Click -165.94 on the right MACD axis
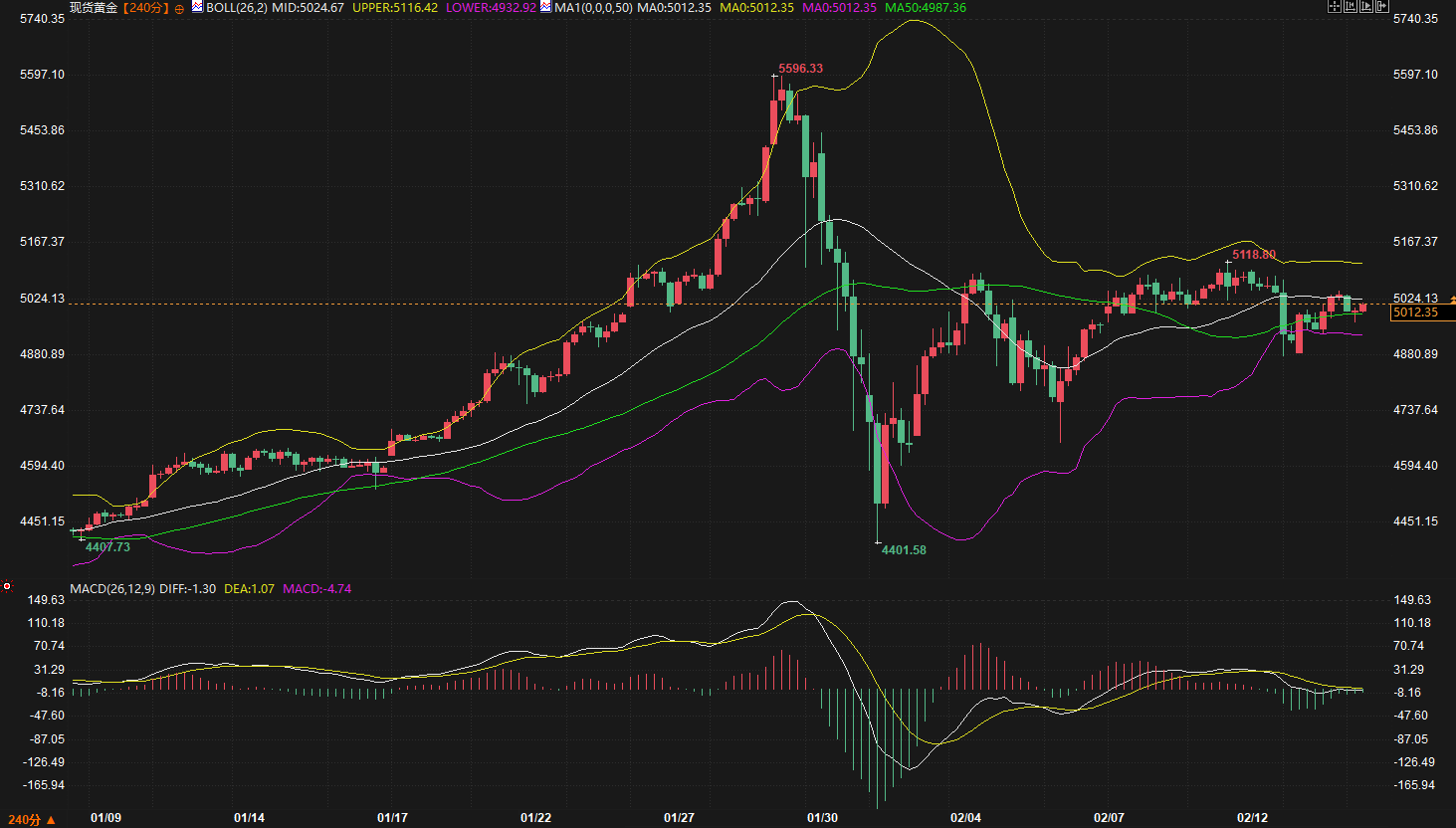 (x=1414, y=785)
